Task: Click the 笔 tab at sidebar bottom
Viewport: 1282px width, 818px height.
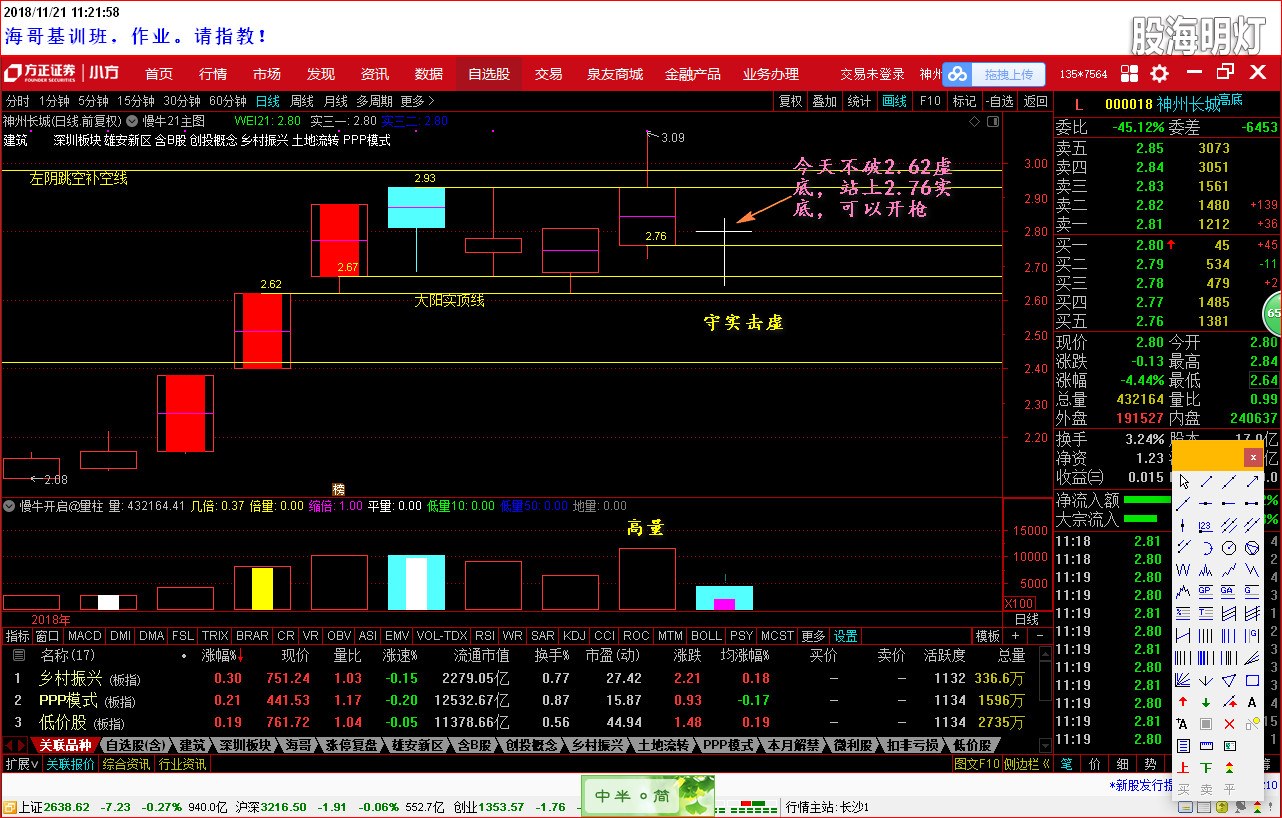Action: coord(1066,764)
